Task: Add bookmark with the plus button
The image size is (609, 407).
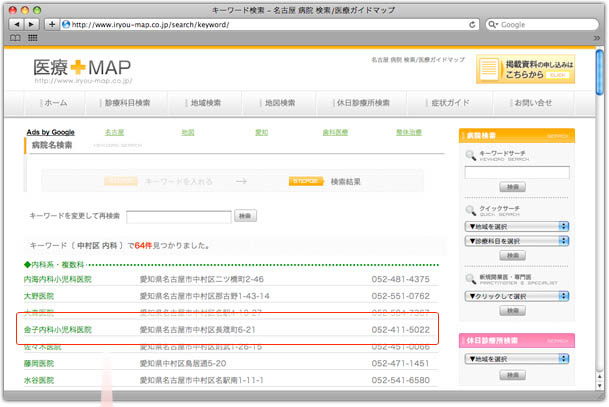Action: pyautogui.click(x=52, y=24)
